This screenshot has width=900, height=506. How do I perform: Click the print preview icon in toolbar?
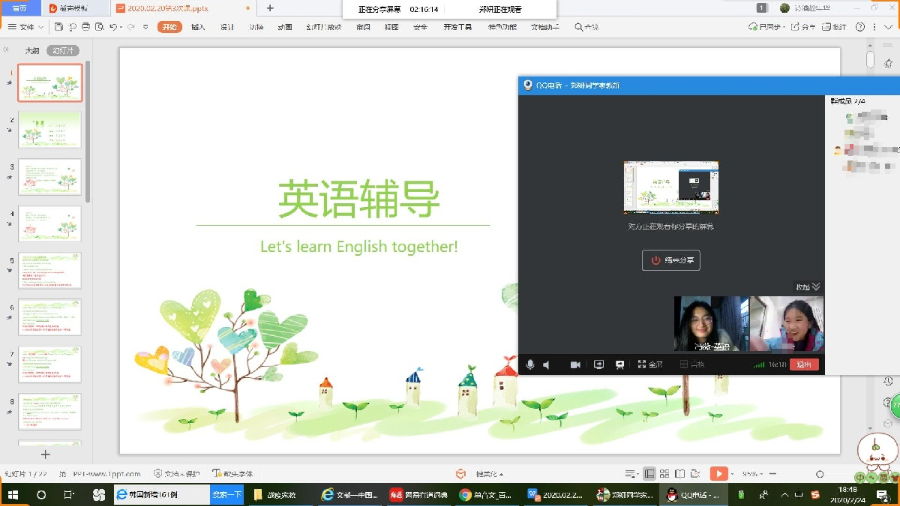pos(99,27)
